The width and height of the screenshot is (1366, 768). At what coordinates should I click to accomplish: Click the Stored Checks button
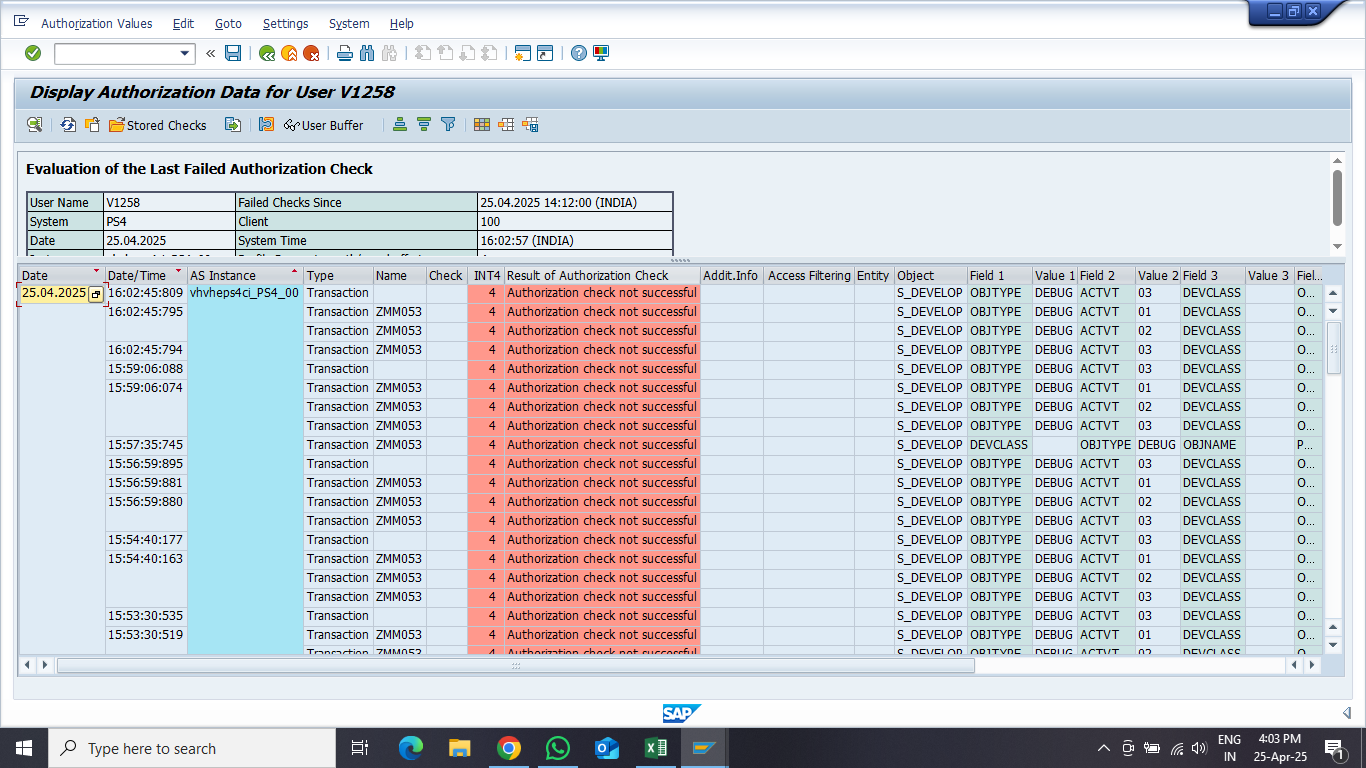click(x=158, y=125)
